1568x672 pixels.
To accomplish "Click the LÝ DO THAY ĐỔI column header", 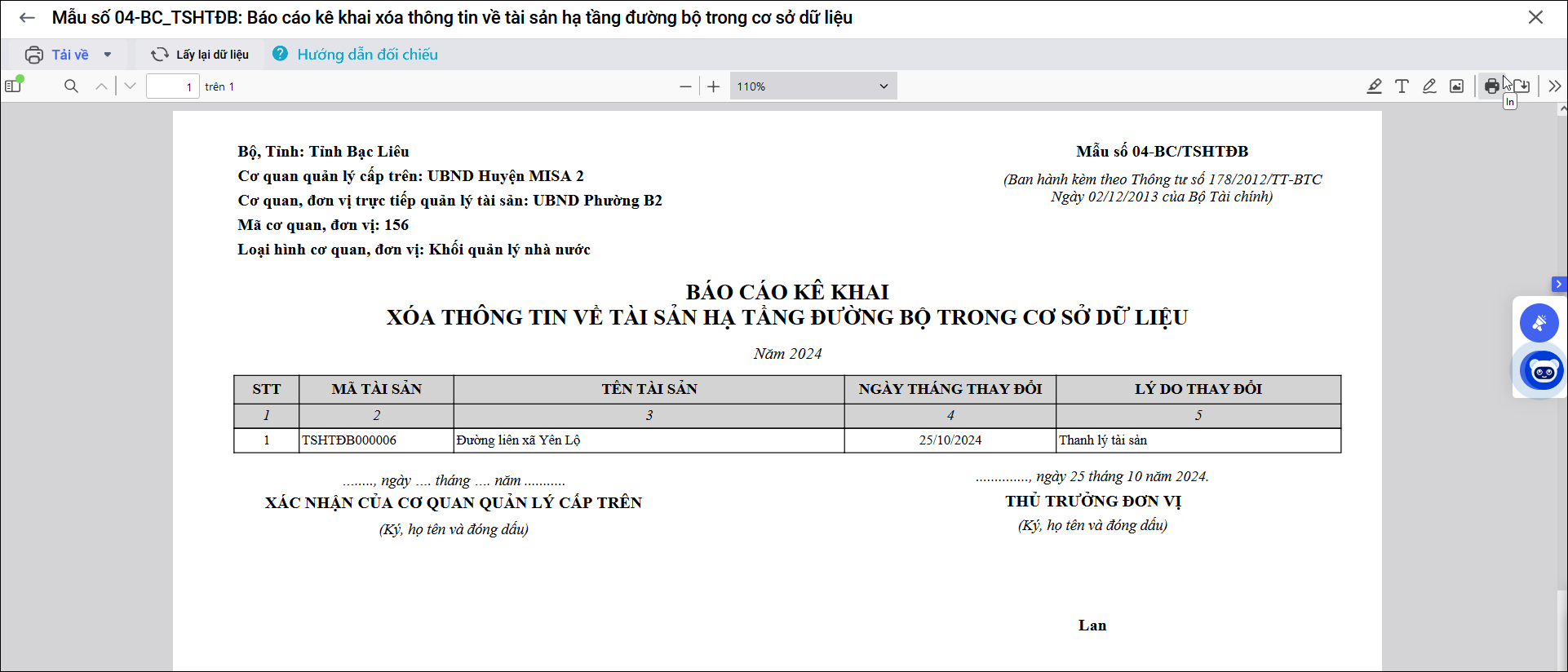I will [x=1198, y=389].
